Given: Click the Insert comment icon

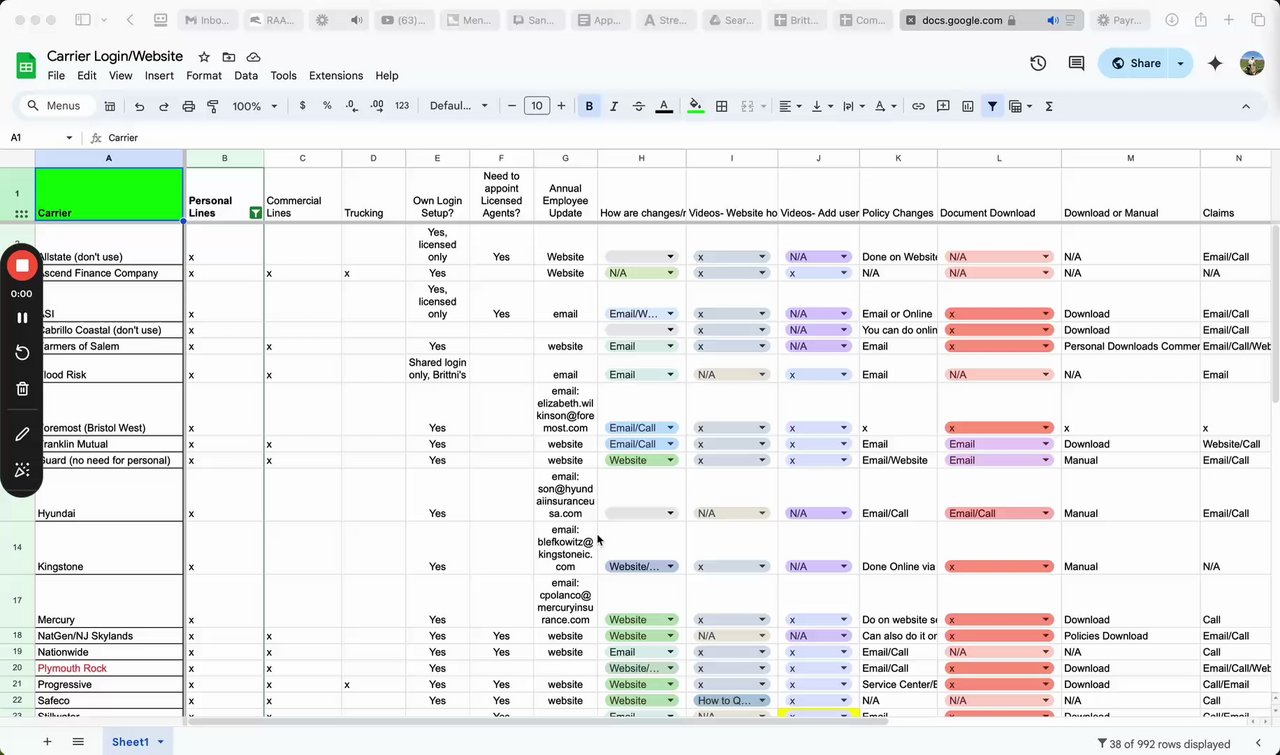Looking at the screenshot, I should tap(943, 106).
